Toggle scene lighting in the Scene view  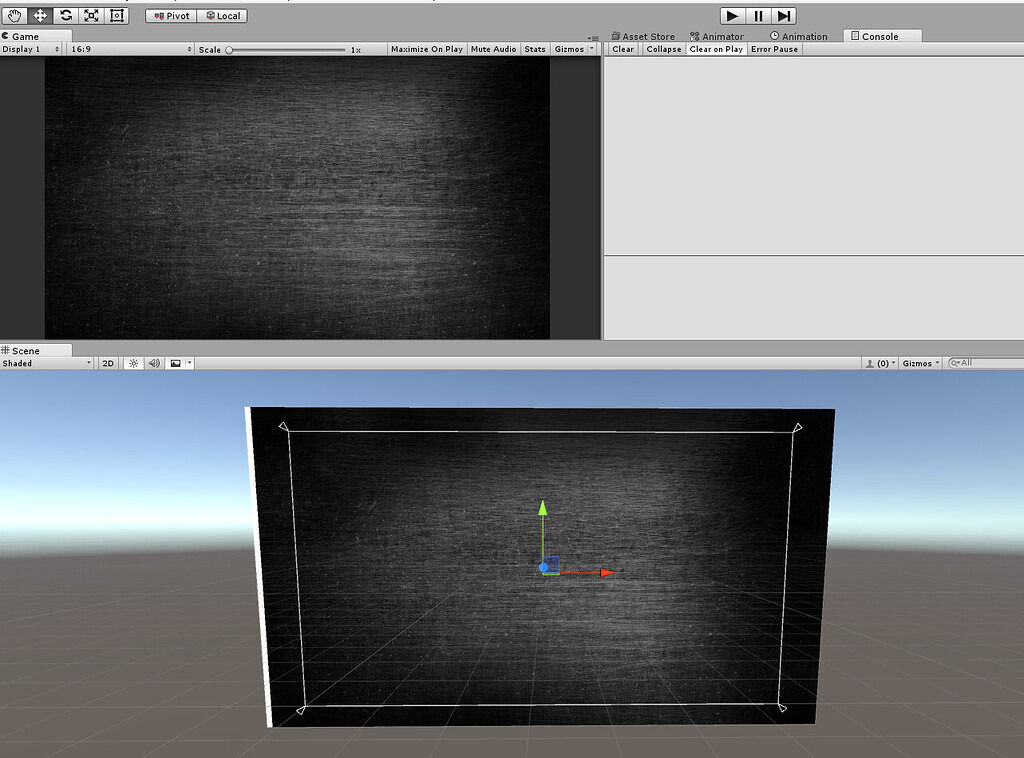click(x=133, y=362)
